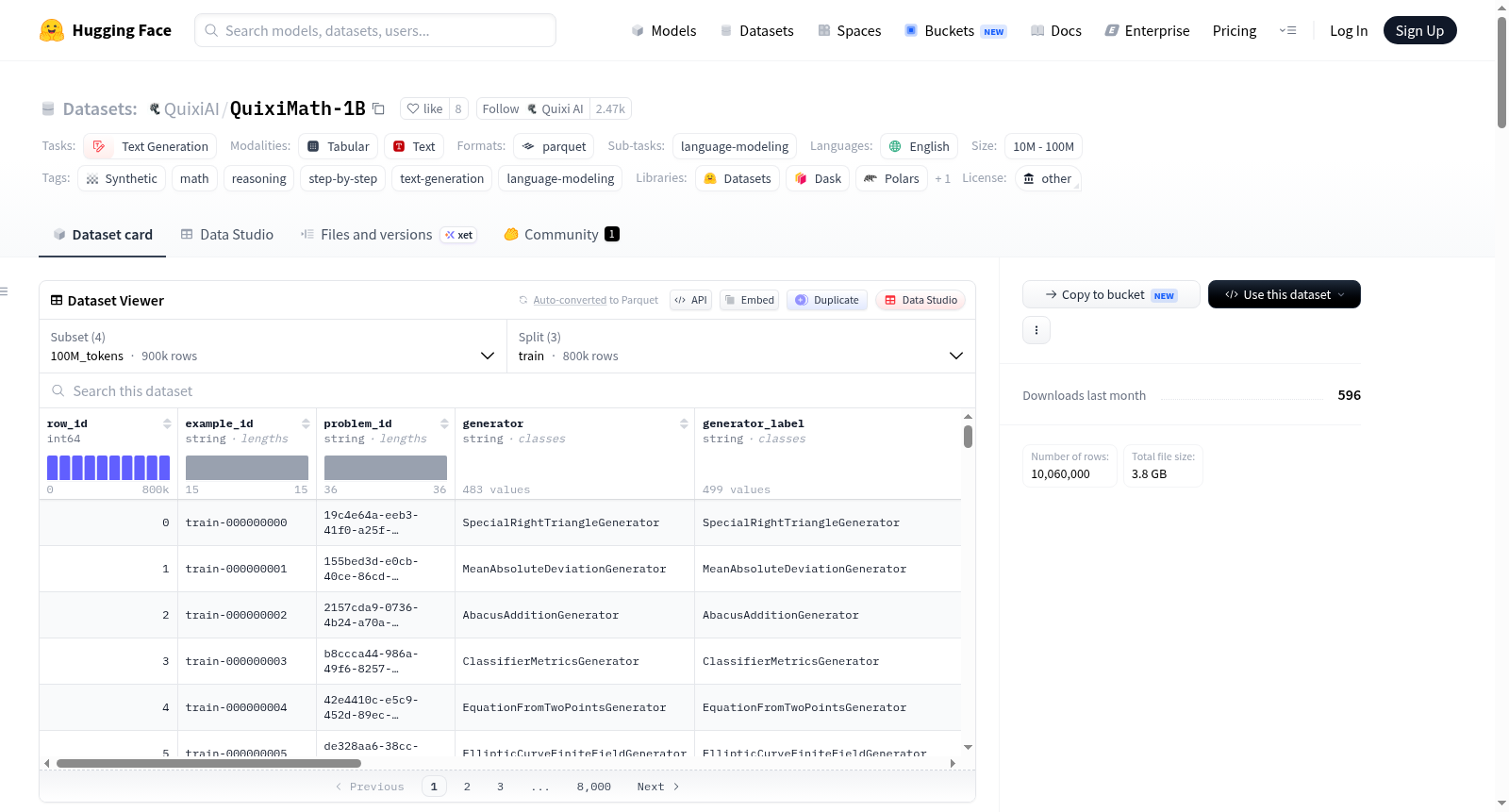The height and width of the screenshot is (812, 1509).
Task: Click the parquet format tag
Action: click(555, 146)
